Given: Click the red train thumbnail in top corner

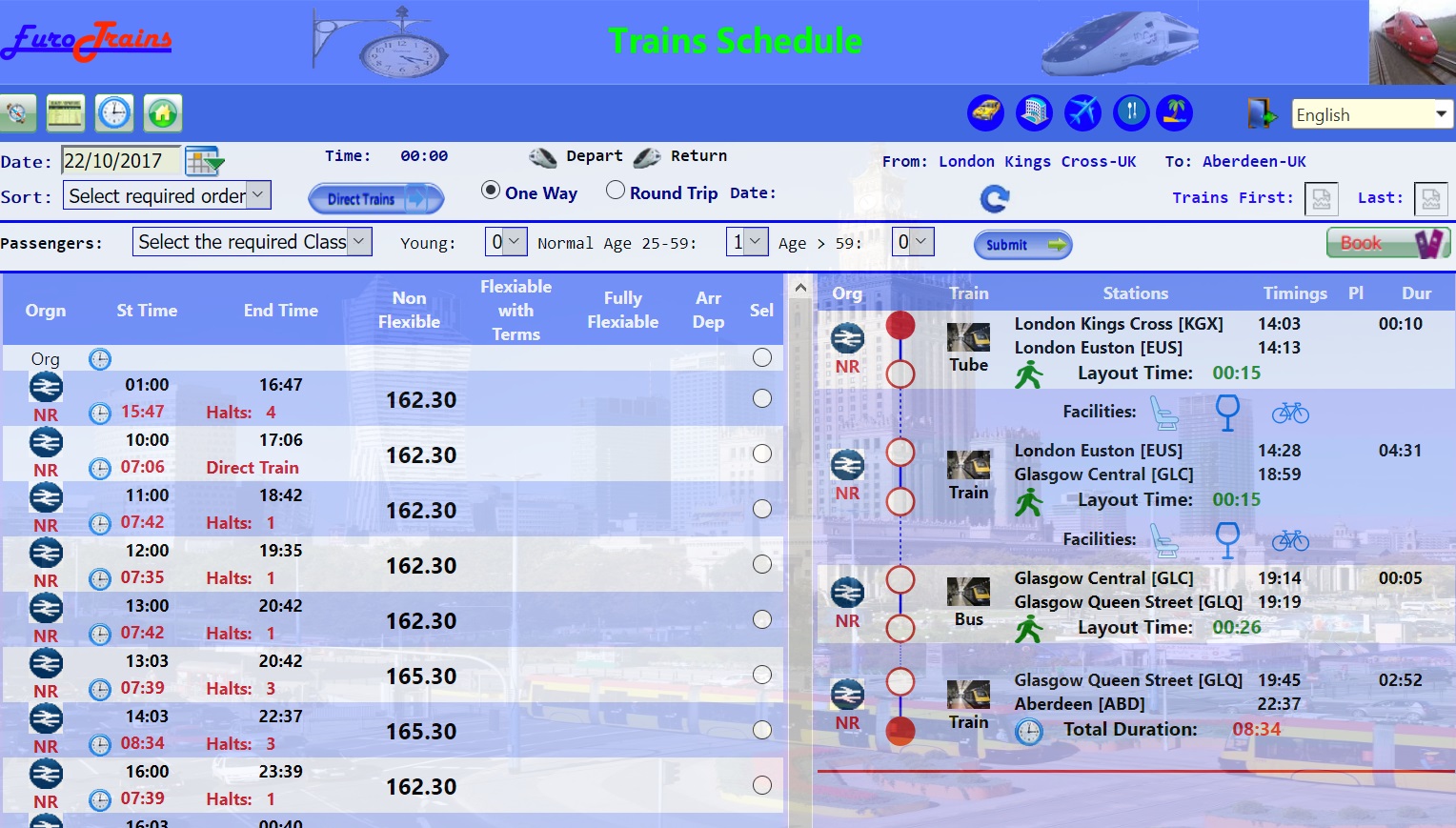Looking at the screenshot, I should (1412, 42).
